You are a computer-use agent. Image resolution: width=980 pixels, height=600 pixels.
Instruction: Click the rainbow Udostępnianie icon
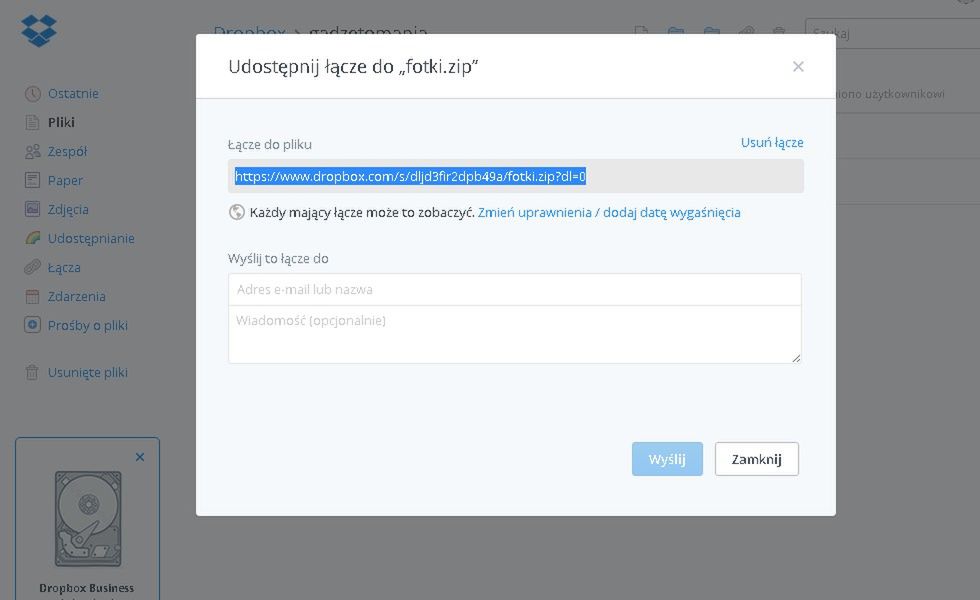tap(32, 238)
